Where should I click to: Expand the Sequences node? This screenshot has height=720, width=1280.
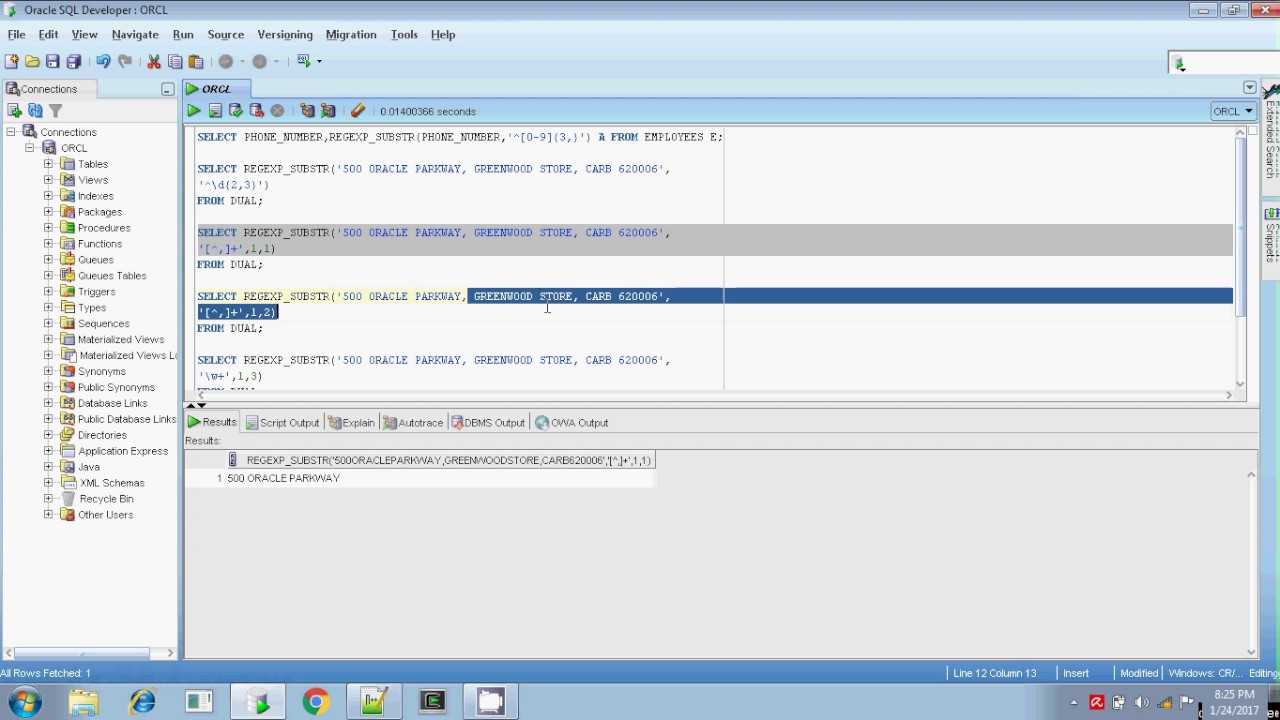click(48, 323)
